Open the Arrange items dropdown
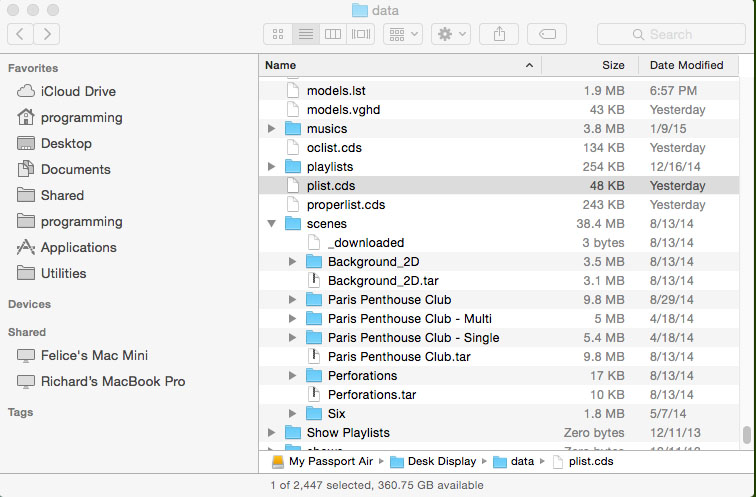Viewport: 756px width, 497px height. pos(404,34)
